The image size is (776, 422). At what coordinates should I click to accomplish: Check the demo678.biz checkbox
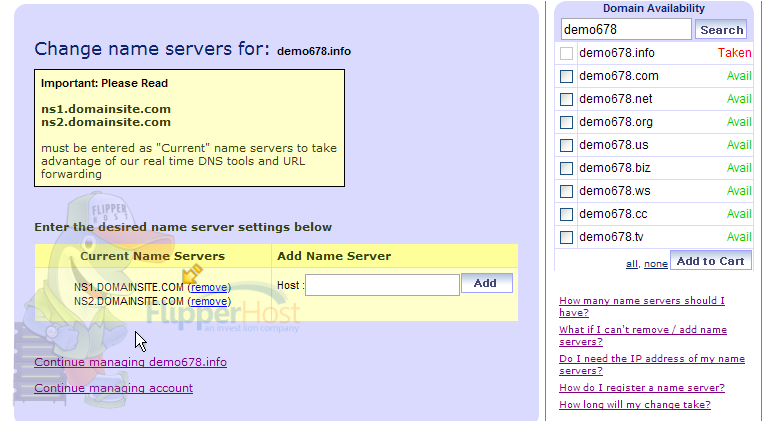(x=566, y=168)
